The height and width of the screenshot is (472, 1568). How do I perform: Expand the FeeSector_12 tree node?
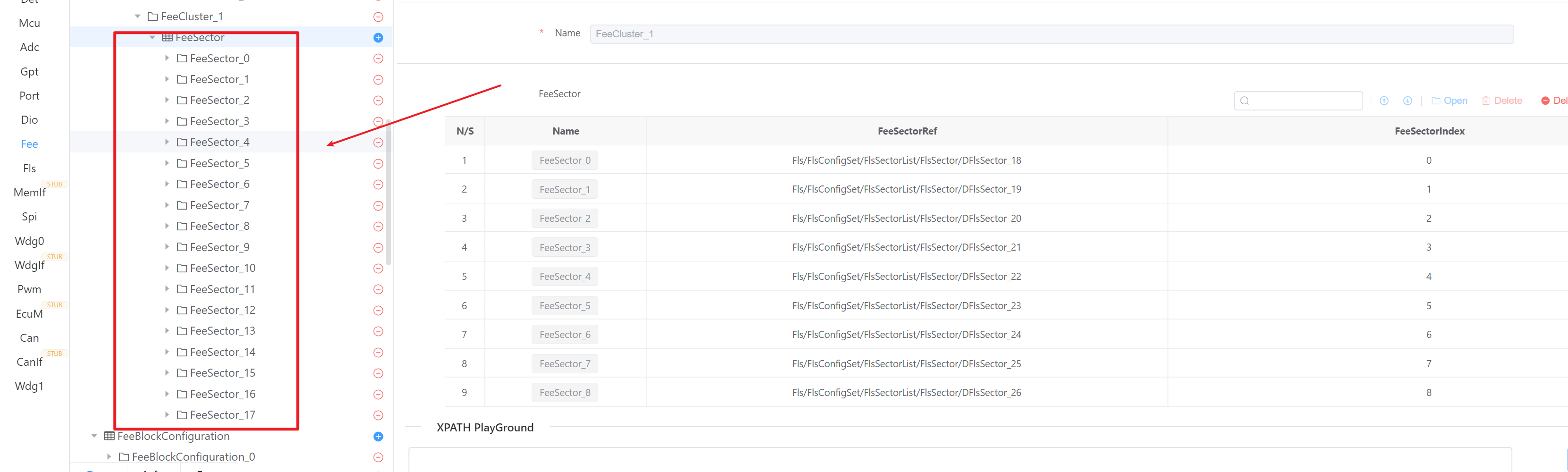pos(167,310)
